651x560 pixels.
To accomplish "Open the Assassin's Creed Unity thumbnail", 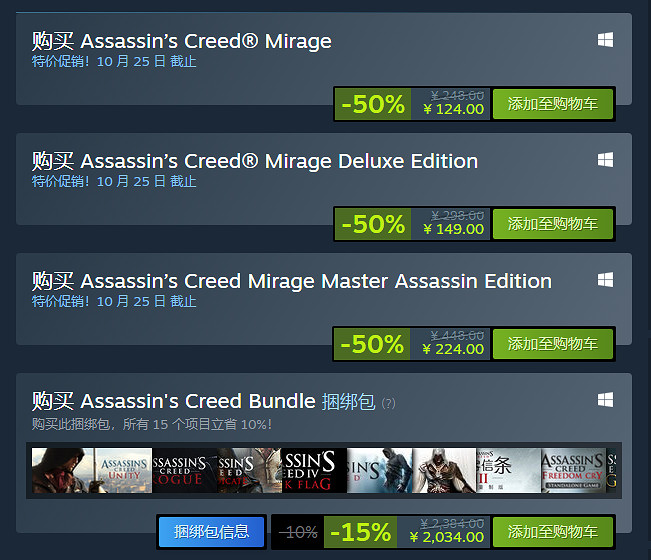I will coord(123,470).
